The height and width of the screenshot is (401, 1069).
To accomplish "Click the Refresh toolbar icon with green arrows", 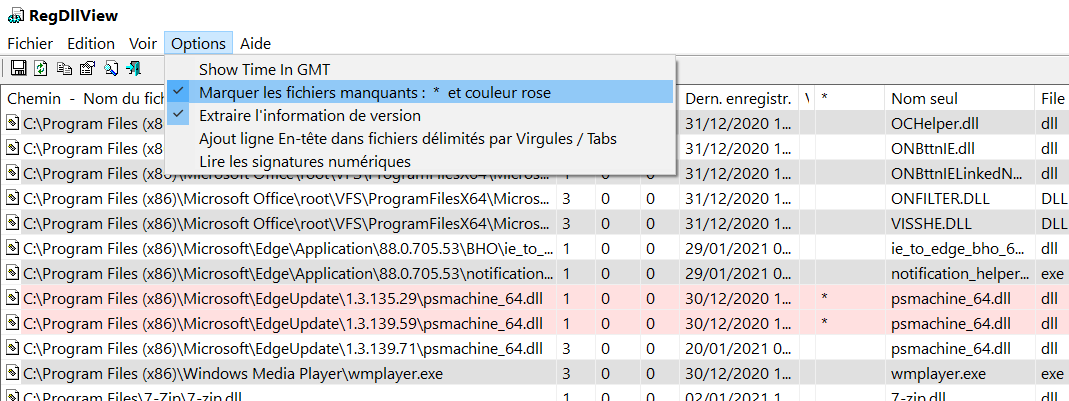I will pos(41,68).
